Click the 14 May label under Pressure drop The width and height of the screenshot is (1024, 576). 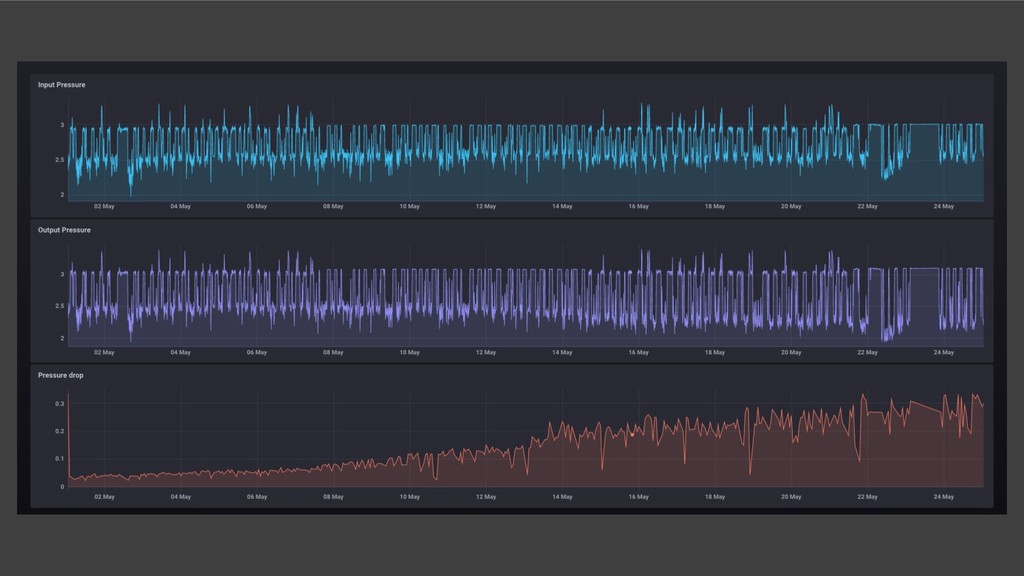tap(562, 496)
